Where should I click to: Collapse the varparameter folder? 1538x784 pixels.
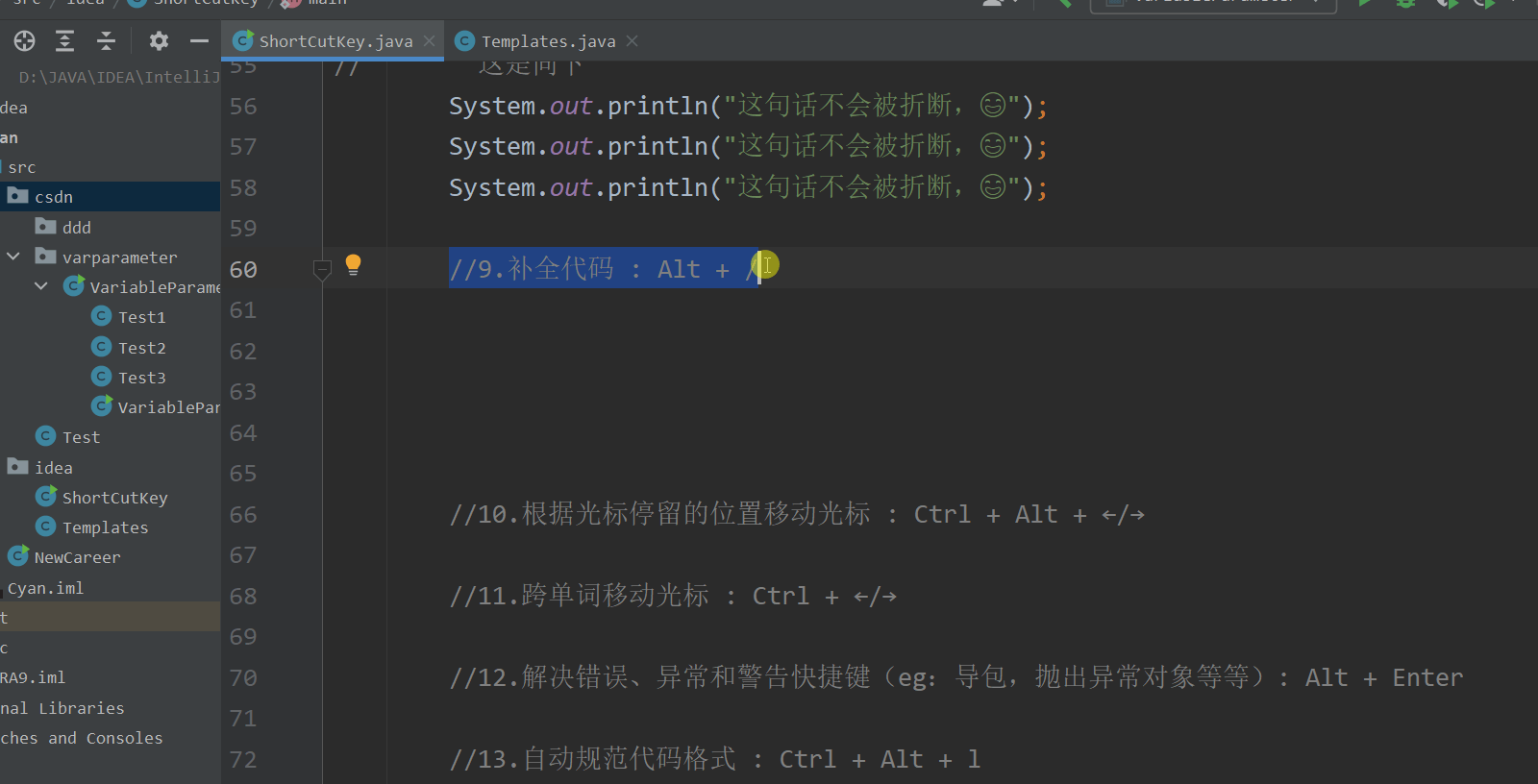pyautogui.click(x=13, y=257)
